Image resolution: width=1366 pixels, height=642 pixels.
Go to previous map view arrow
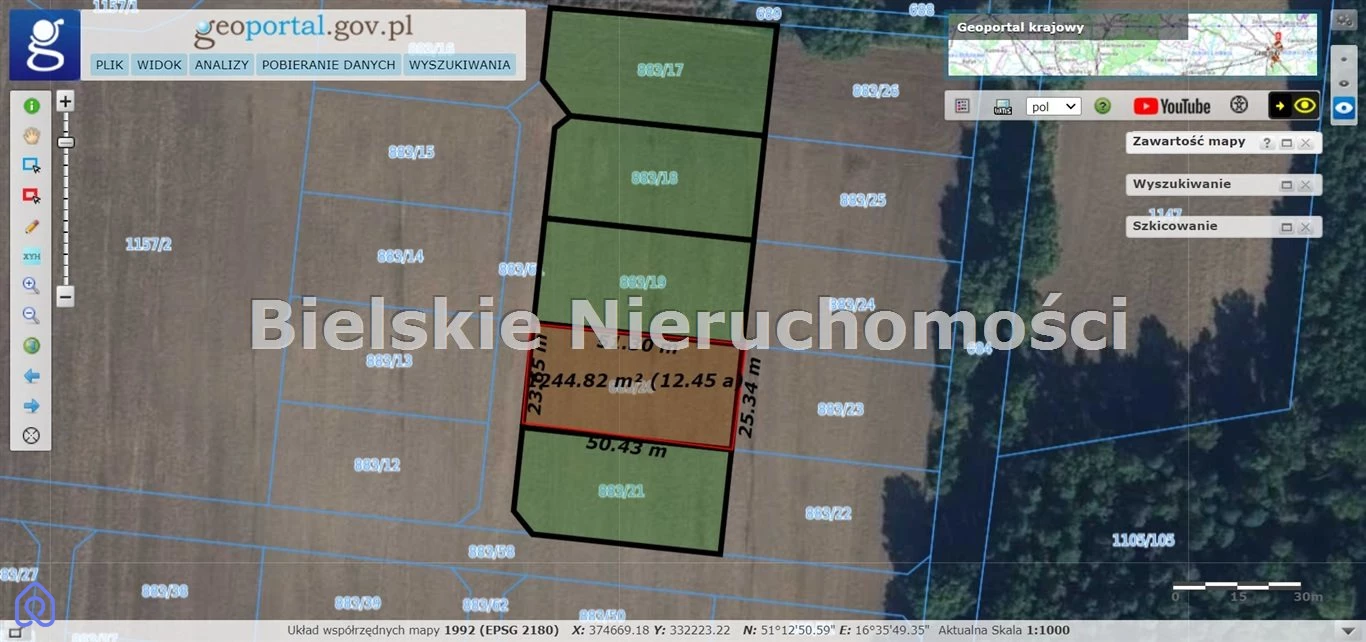pos(31,376)
